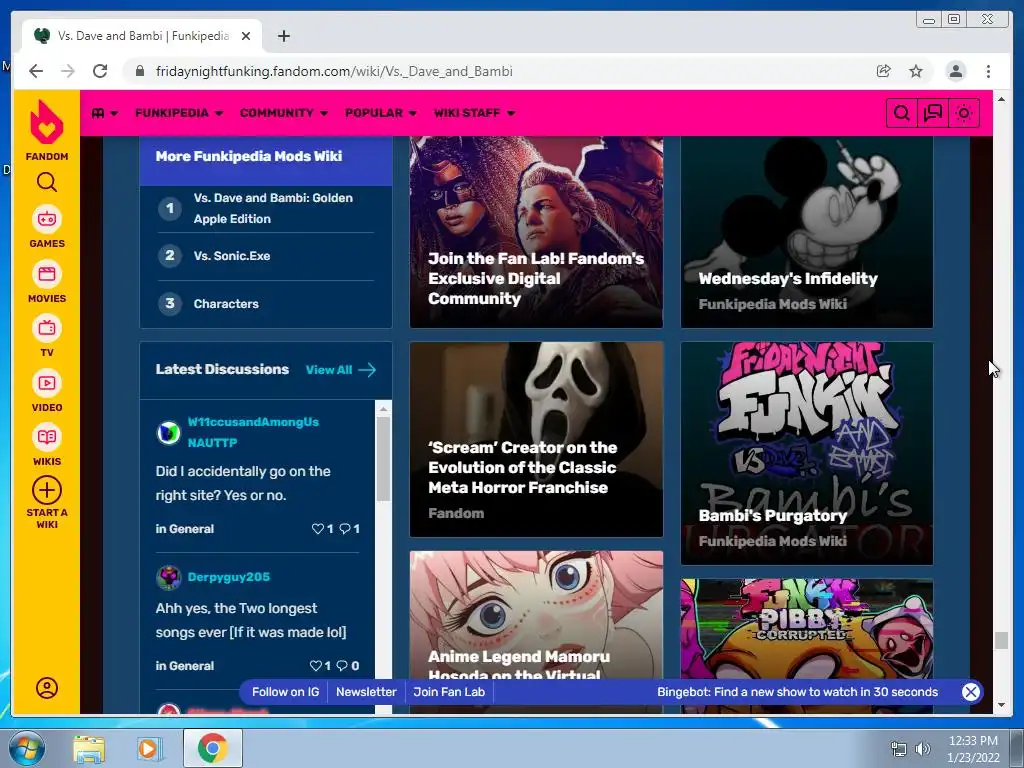Open the discussions speech-bubble icon in the header
The width and height of the screenshot is (1024, 768).
pyautogui.click(x=933, y=113)
